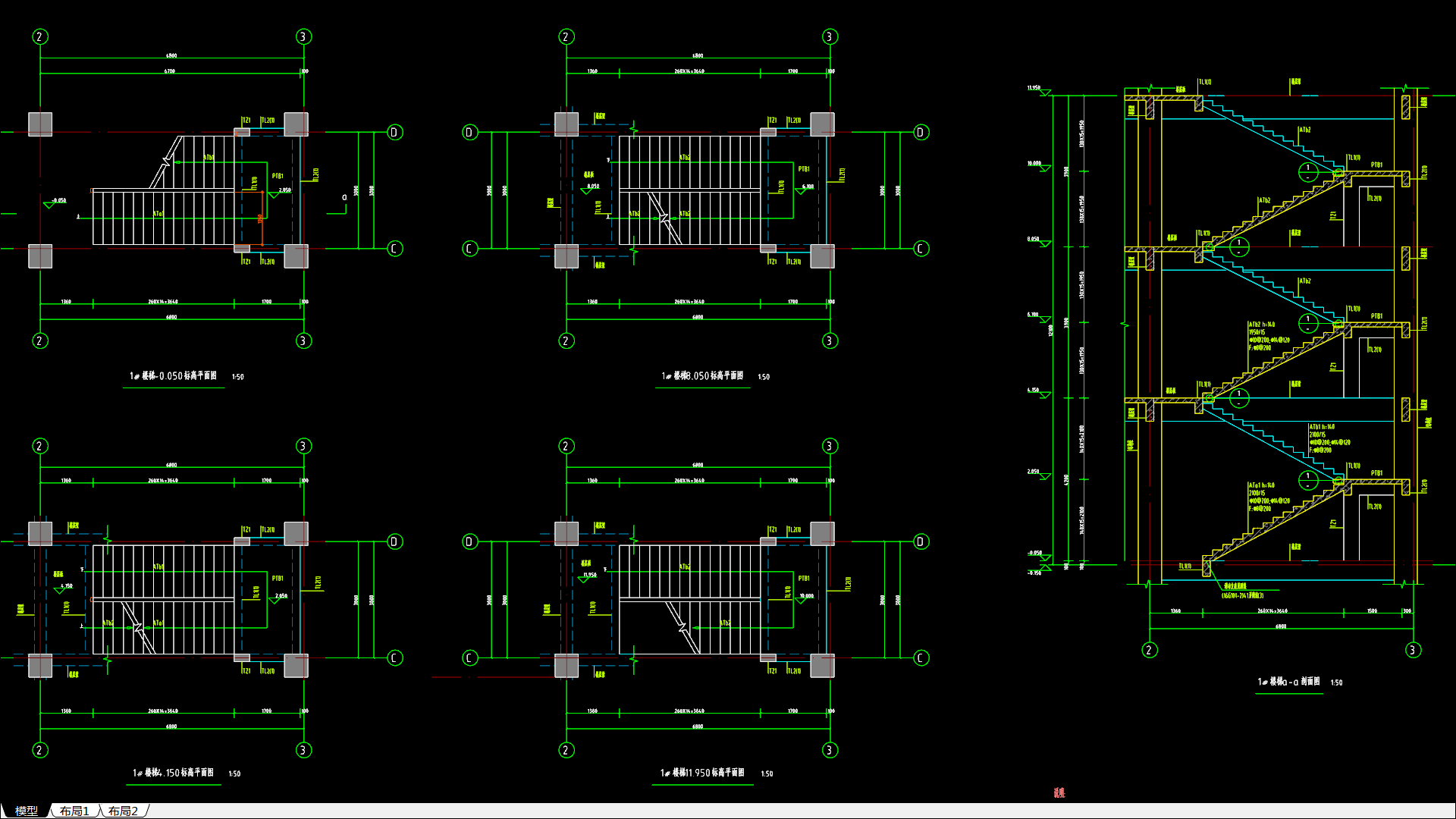Viewport: 1456px width, 819px height.
Task: Select the 6700 dimension in the -0.050 plan
Action: pos(170,71)
